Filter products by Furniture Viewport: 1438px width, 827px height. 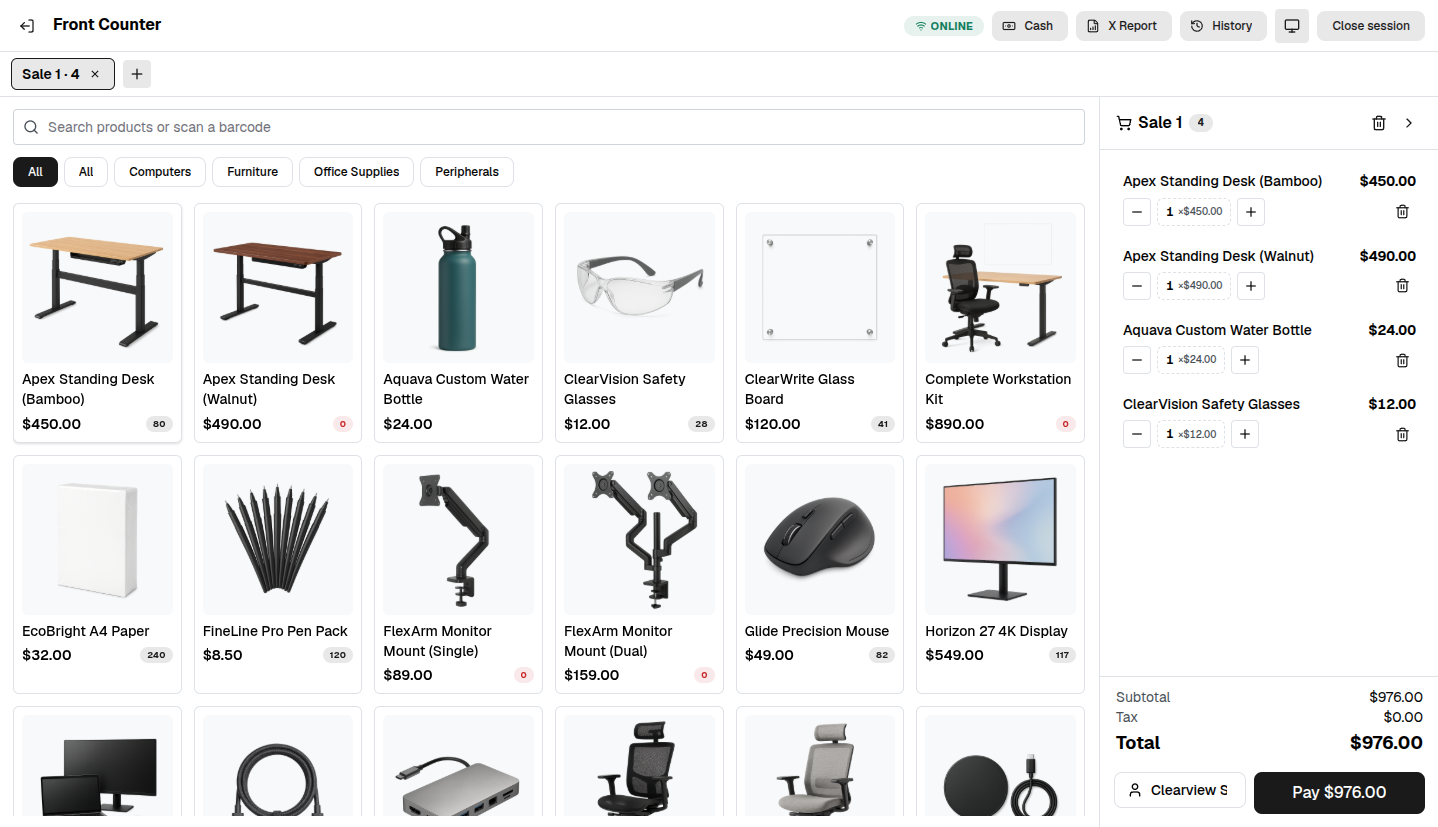click(252, 172)
